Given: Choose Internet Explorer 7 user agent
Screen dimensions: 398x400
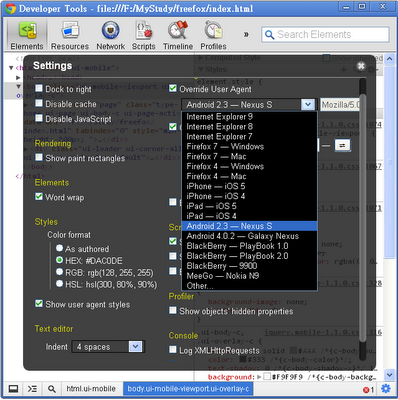Looking at the screenshot, I should click(249, 137).
